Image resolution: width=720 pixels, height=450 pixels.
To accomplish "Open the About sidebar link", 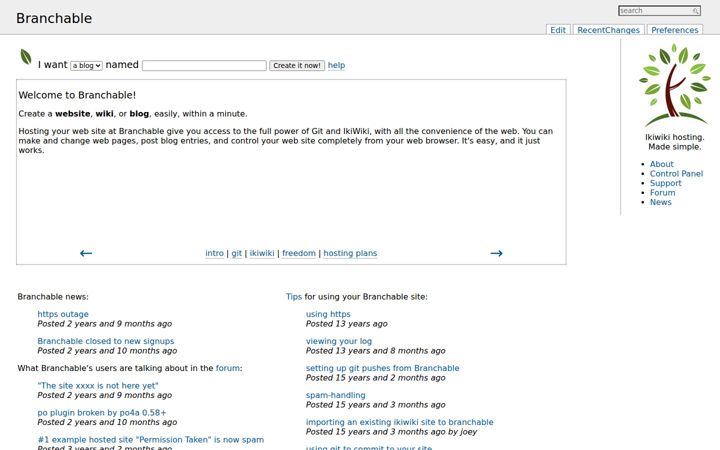I will click(662, 164).
